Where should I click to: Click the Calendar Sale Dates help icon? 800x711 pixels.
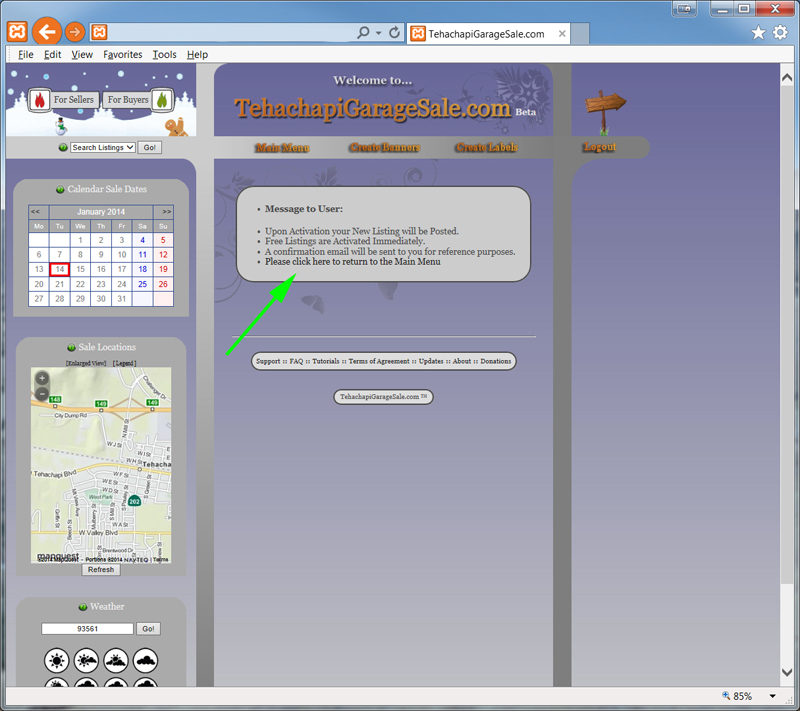point(60,189)
